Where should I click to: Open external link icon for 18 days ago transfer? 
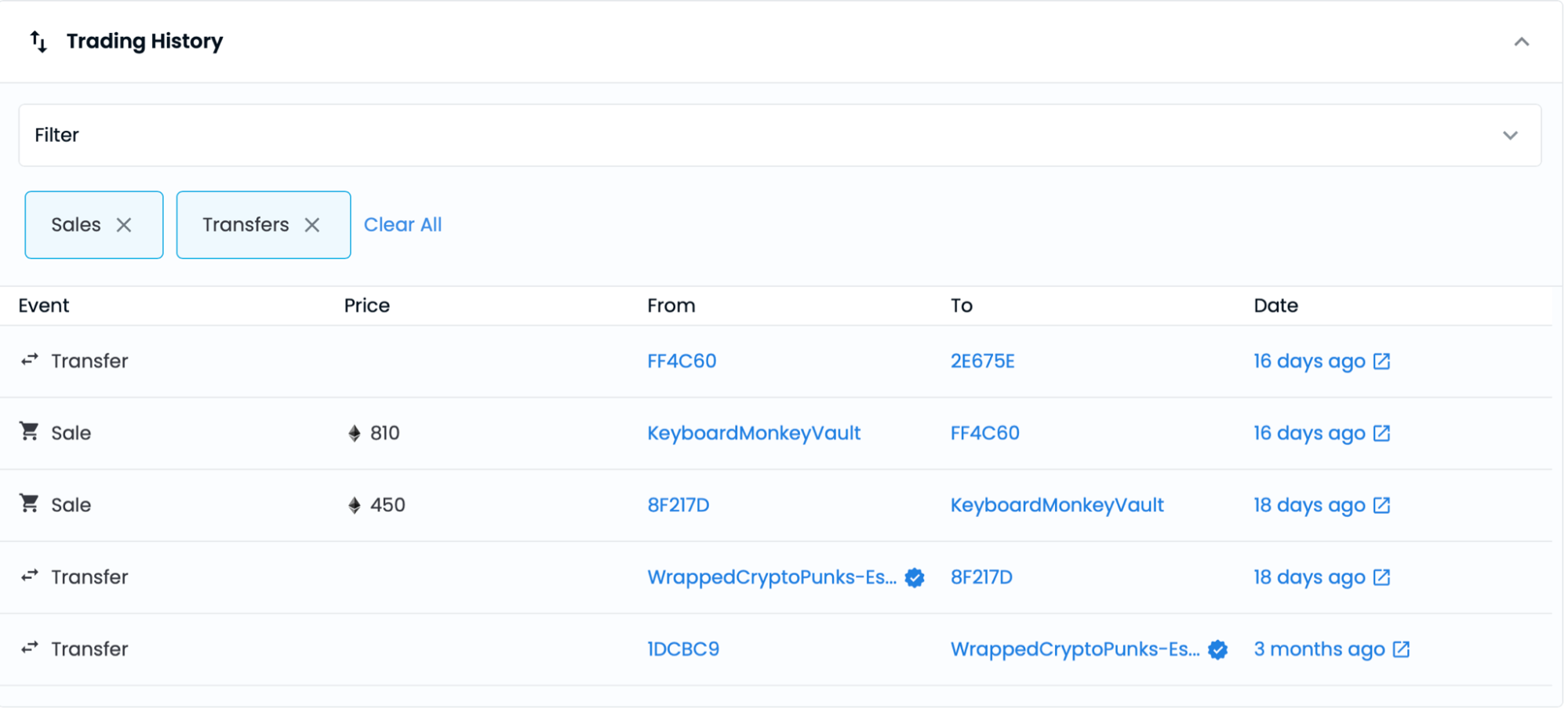pos(1381,577)
